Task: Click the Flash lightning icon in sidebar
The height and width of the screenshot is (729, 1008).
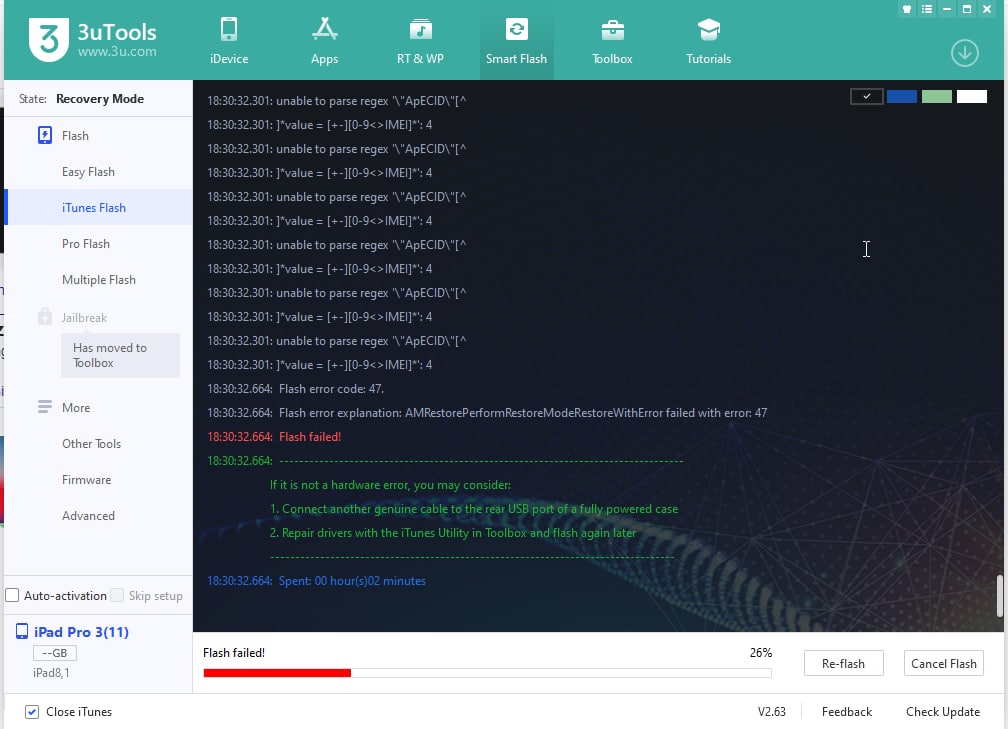Action: coord(44,135)
